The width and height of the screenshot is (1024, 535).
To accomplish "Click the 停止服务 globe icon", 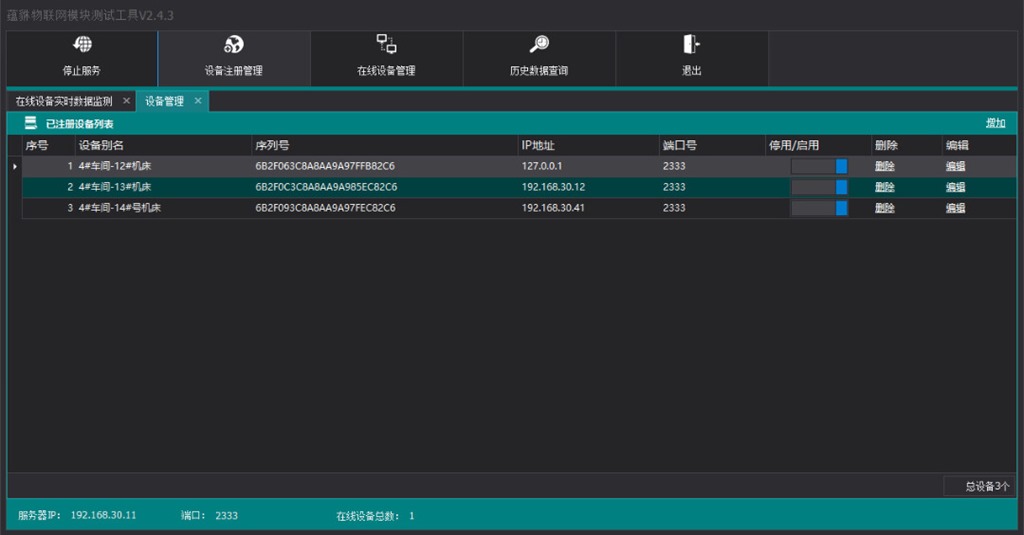I will [82, 44].
